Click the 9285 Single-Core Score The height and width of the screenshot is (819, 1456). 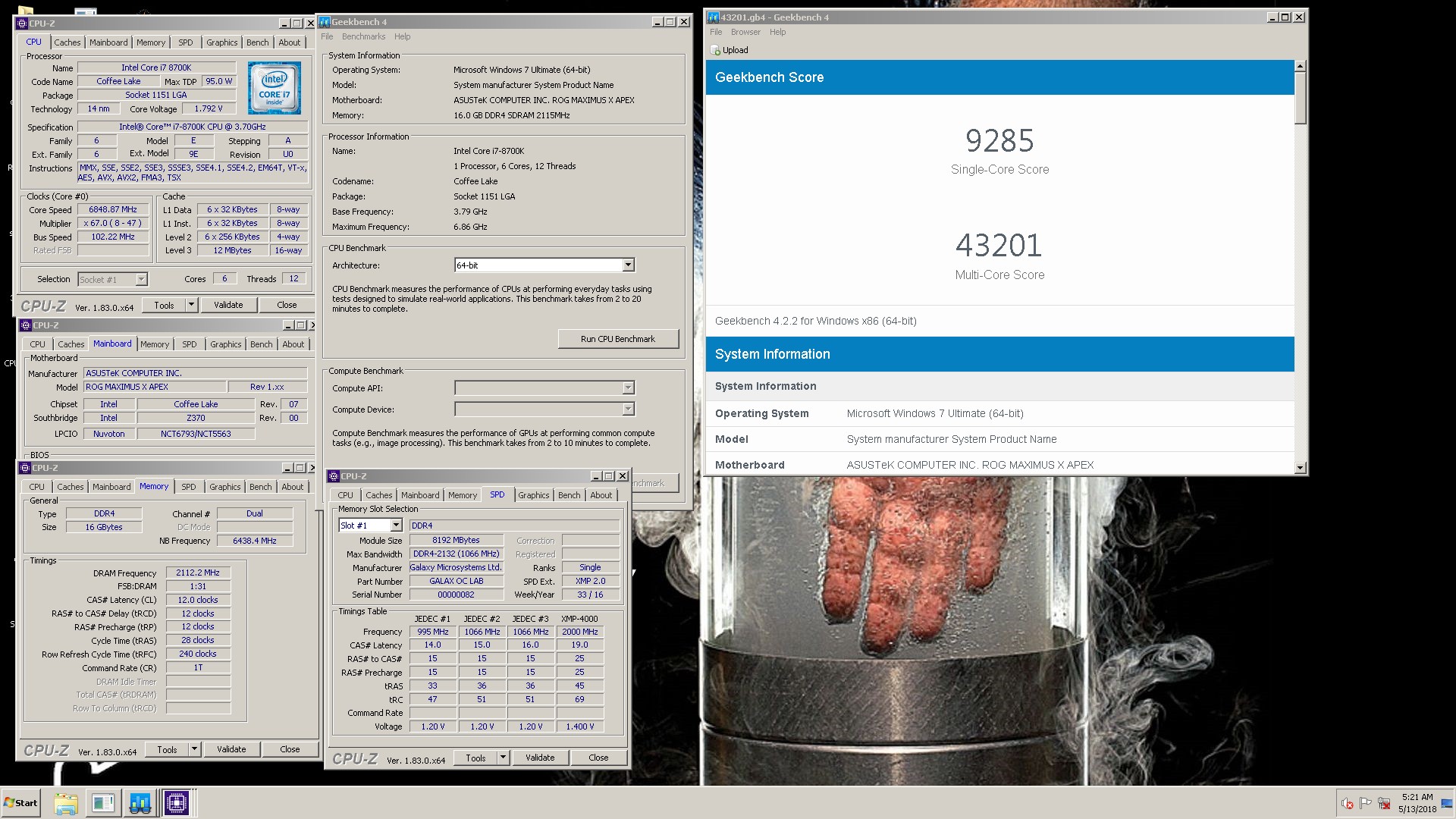click(999, 141)
